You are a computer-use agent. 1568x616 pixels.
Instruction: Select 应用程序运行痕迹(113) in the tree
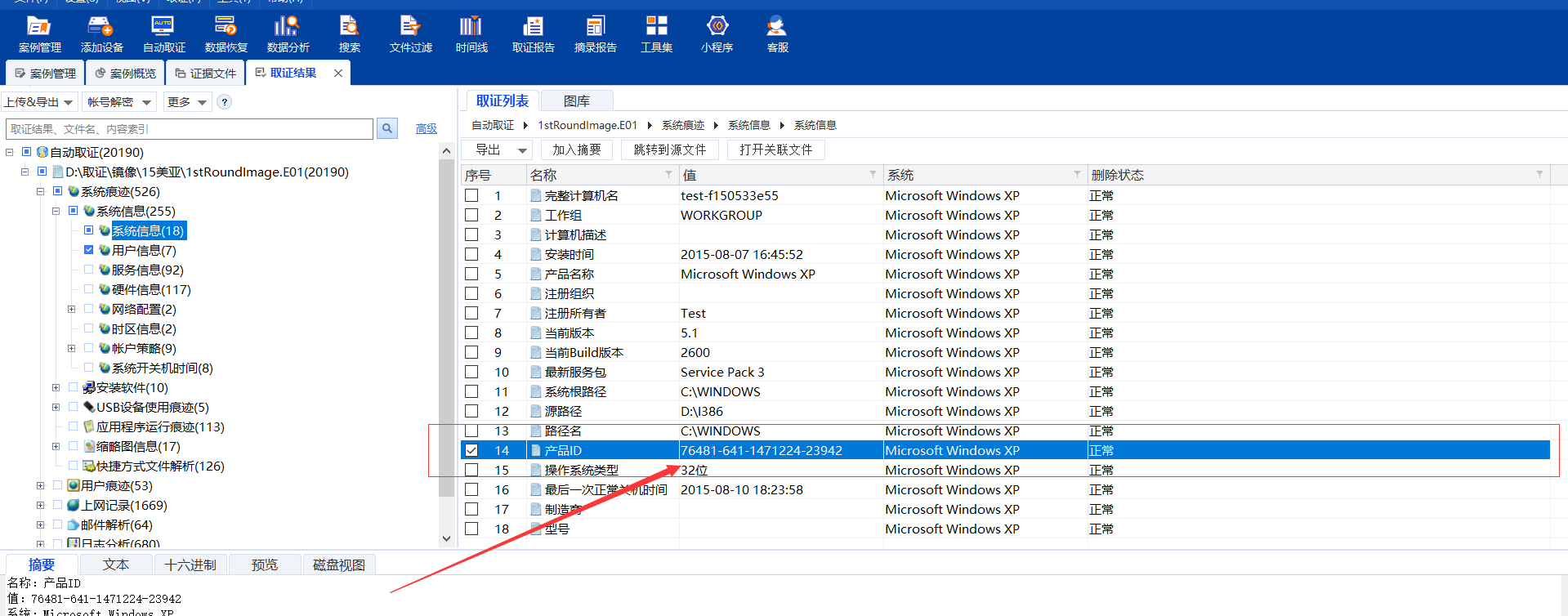tap(160, 426)
